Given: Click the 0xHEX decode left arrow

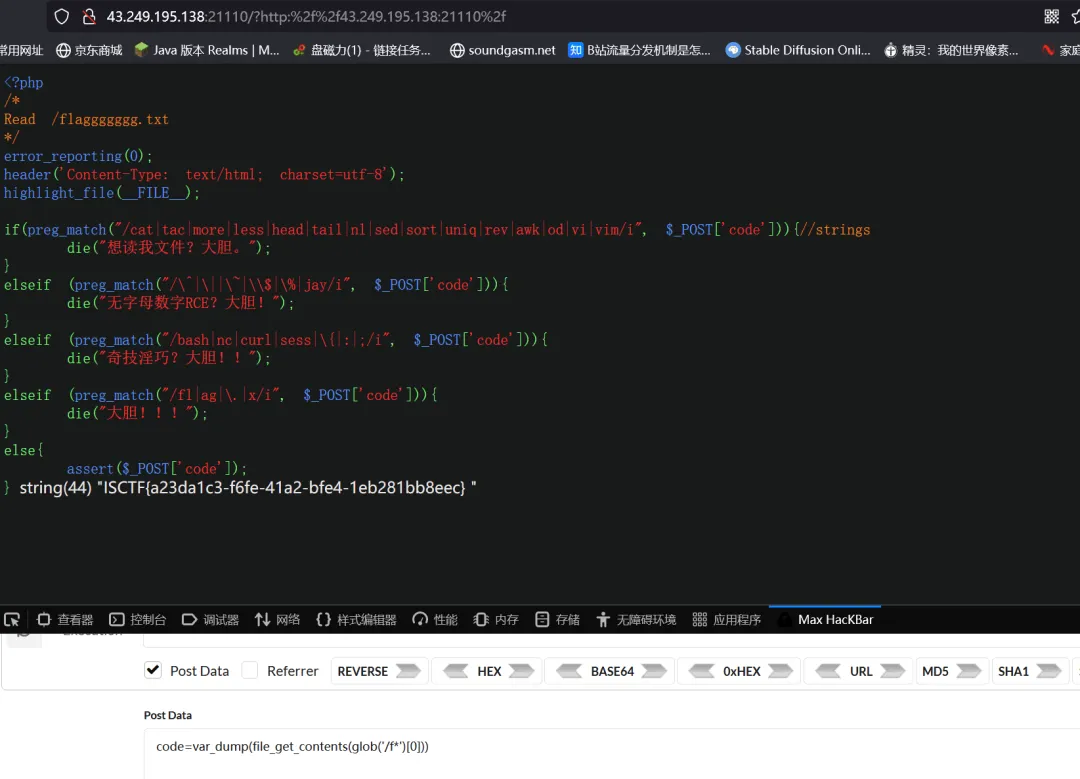Looking at the screenshot, I should (x=701, y=671).
